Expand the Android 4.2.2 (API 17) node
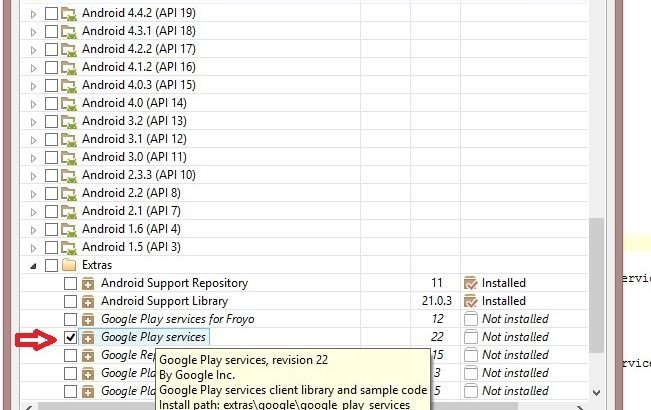Image resolution: width=651 pixels, height=410 pixels. (35, 49)
